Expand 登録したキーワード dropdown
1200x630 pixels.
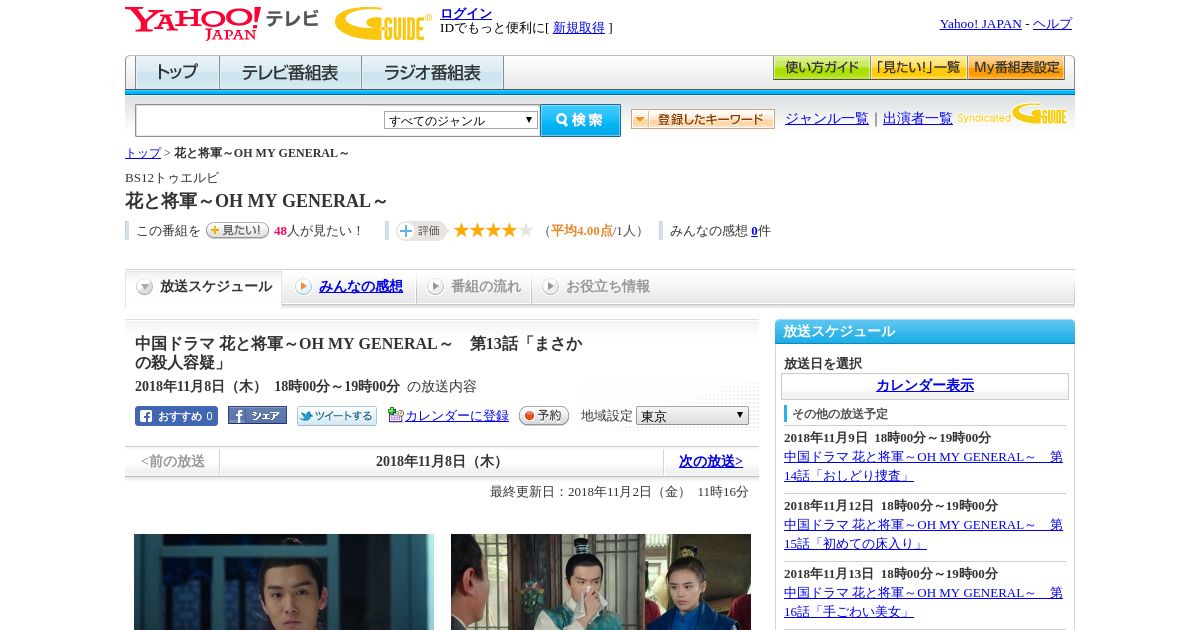(703, 119)
